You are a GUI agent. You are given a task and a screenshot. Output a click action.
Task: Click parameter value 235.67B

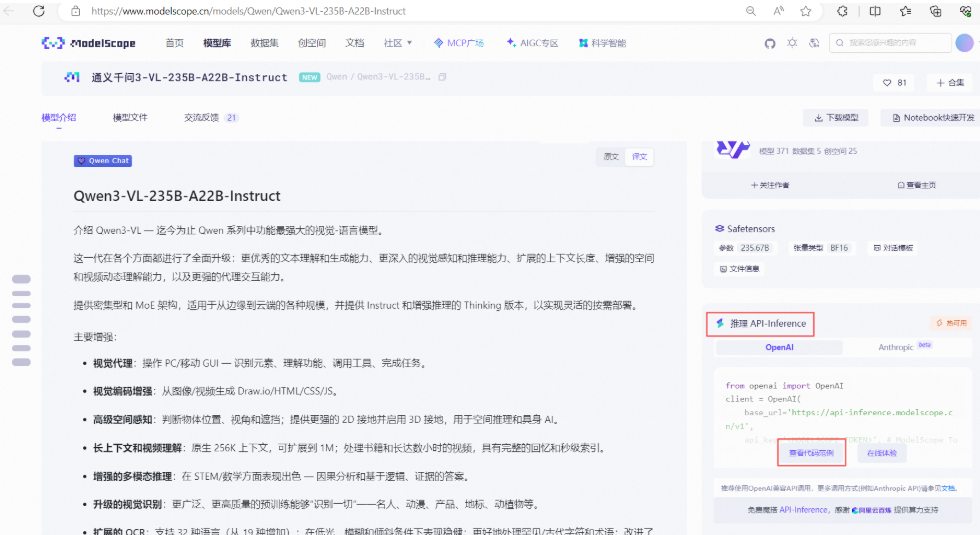tap(755, 248)
